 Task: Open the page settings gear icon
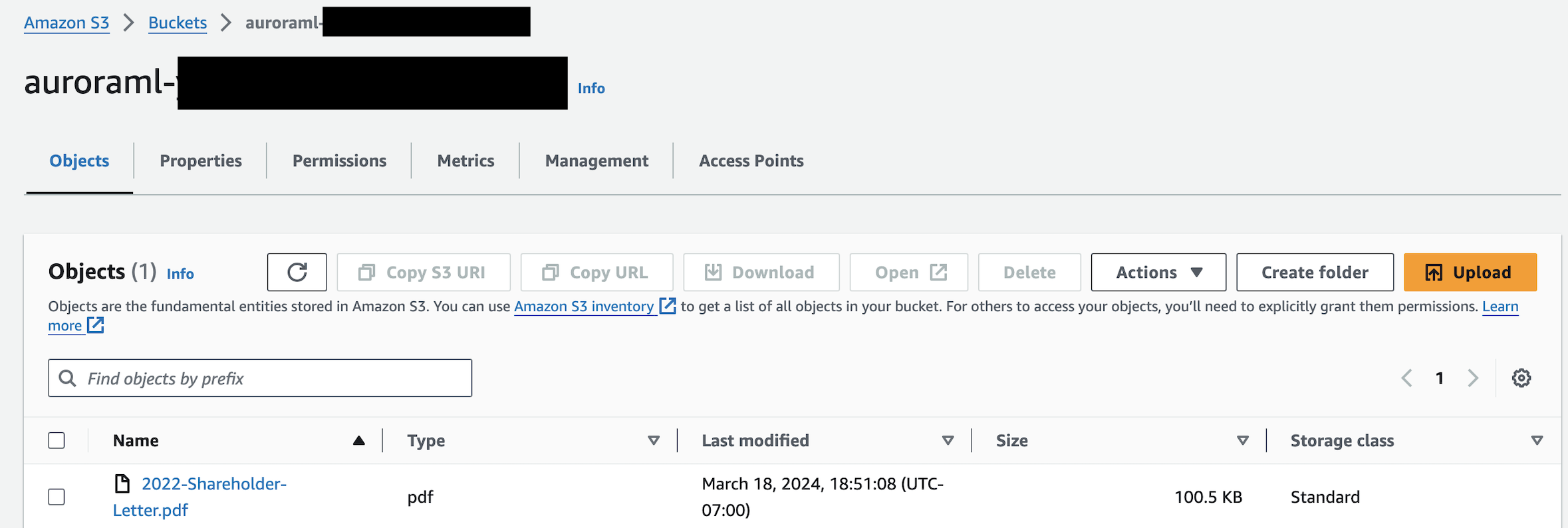1521,378
